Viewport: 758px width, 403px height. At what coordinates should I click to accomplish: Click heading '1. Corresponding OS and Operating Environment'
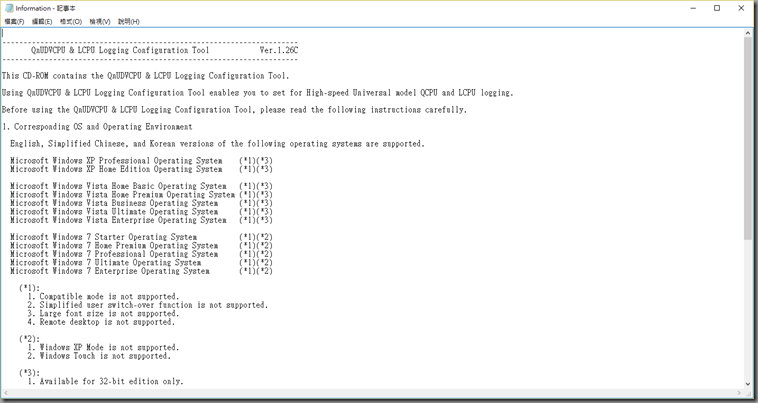[97, 127]
